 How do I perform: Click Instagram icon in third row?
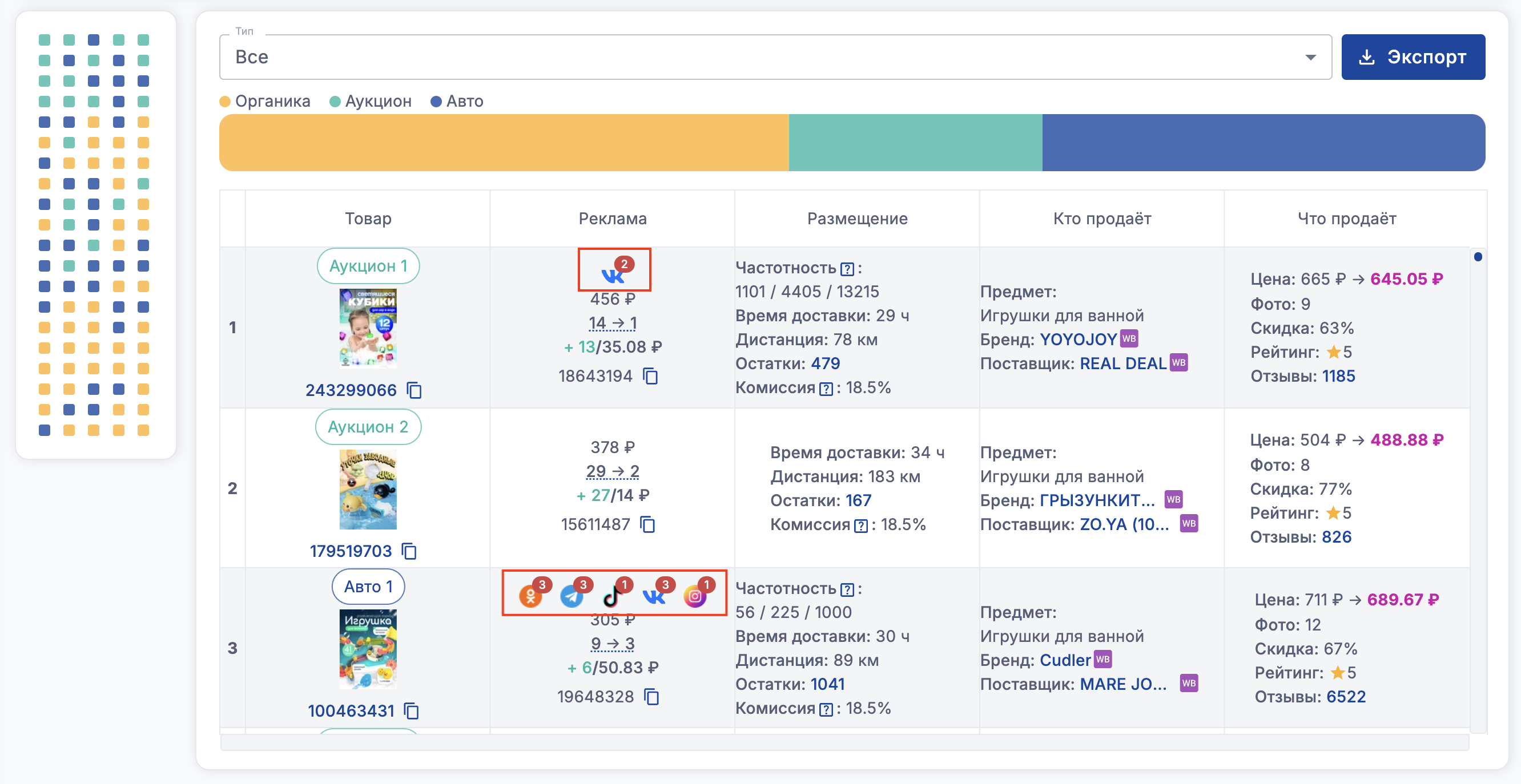pyautogui.click(x=694, y=596)
